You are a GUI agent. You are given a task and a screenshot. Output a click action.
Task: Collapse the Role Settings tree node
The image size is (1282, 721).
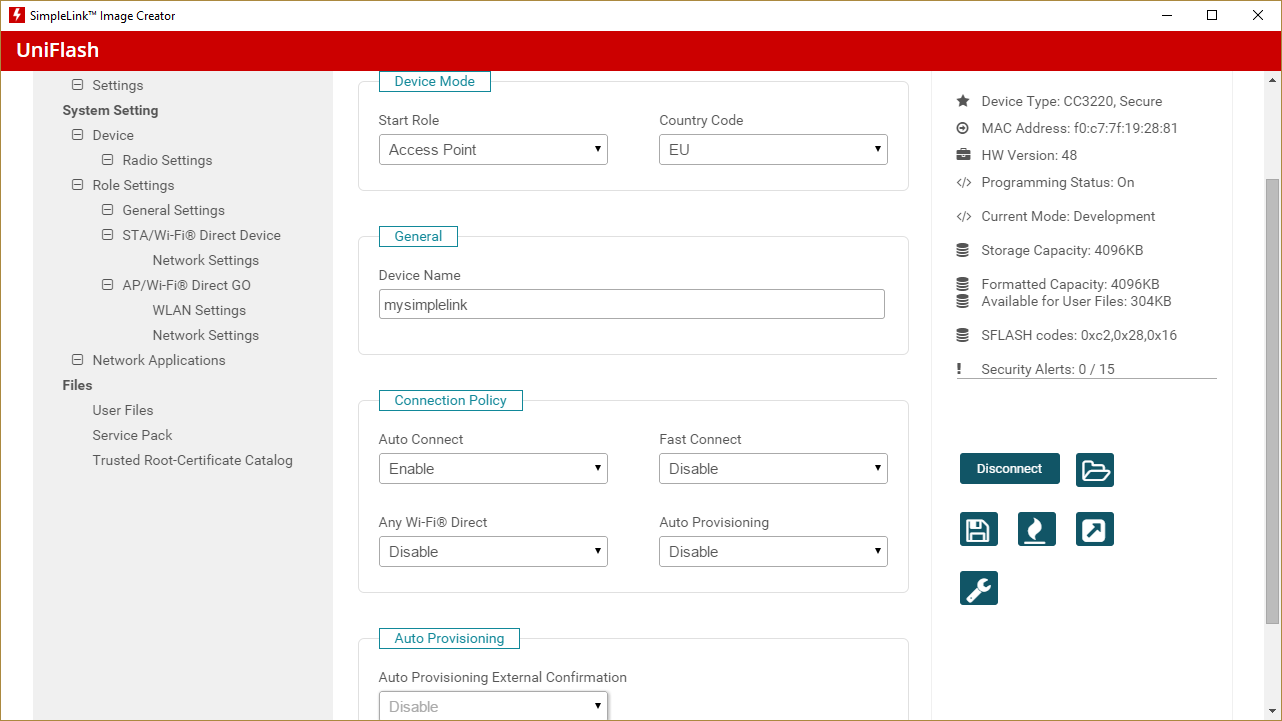(77, 185)
